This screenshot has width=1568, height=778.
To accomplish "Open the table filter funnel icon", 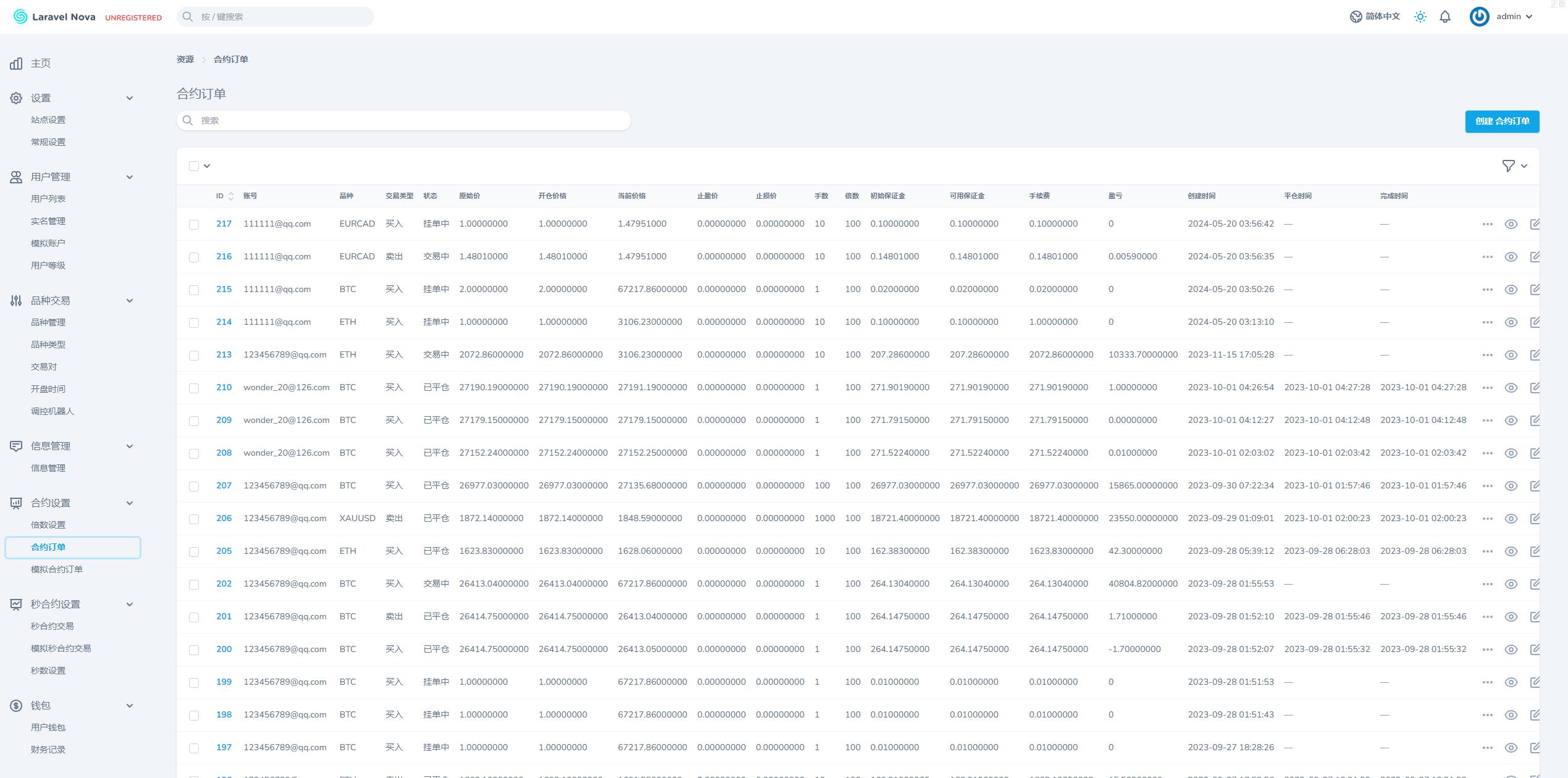I will (x=1508, y=165).
